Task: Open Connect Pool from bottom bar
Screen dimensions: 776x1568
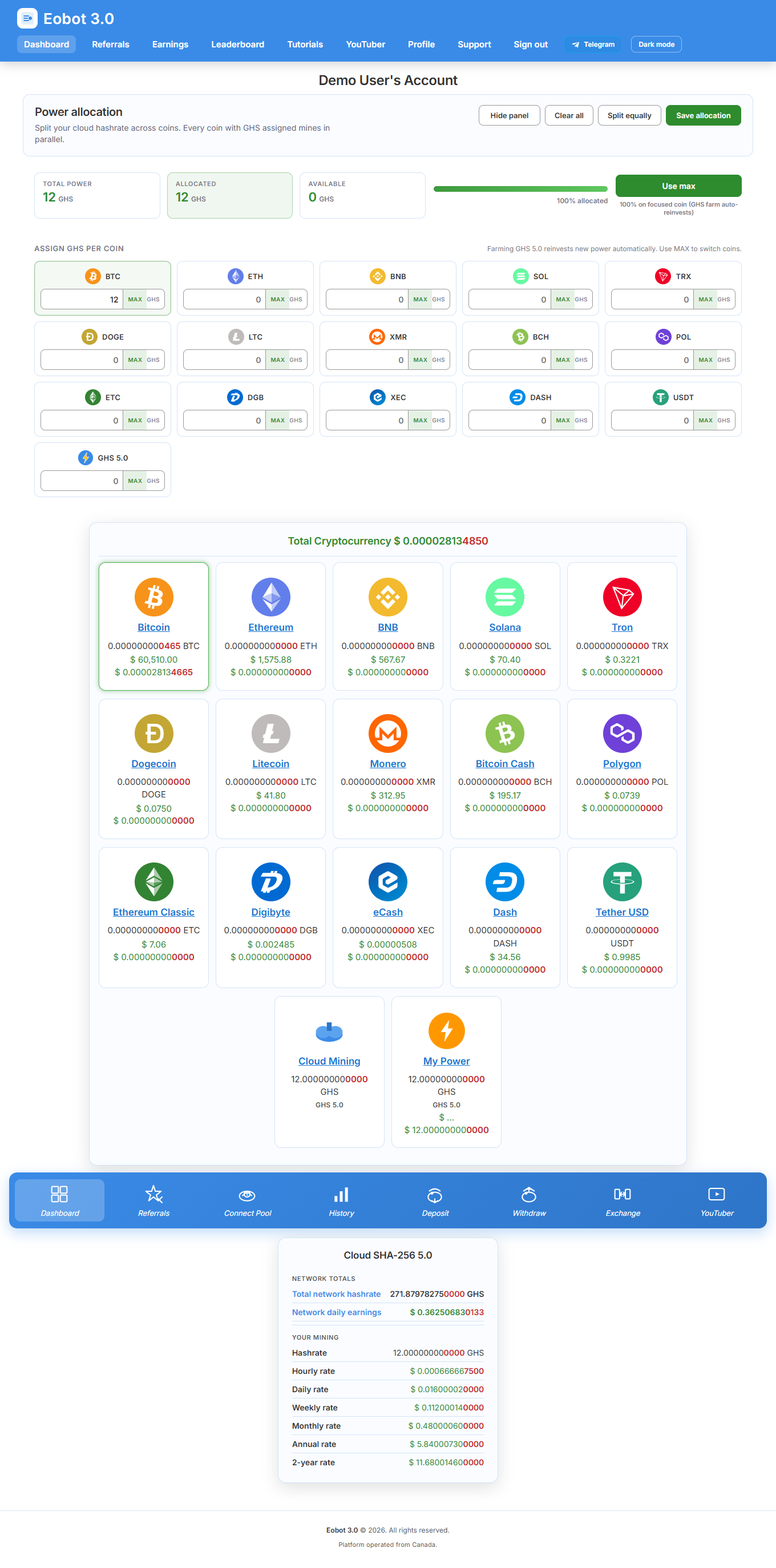Action: (248, 1200)
